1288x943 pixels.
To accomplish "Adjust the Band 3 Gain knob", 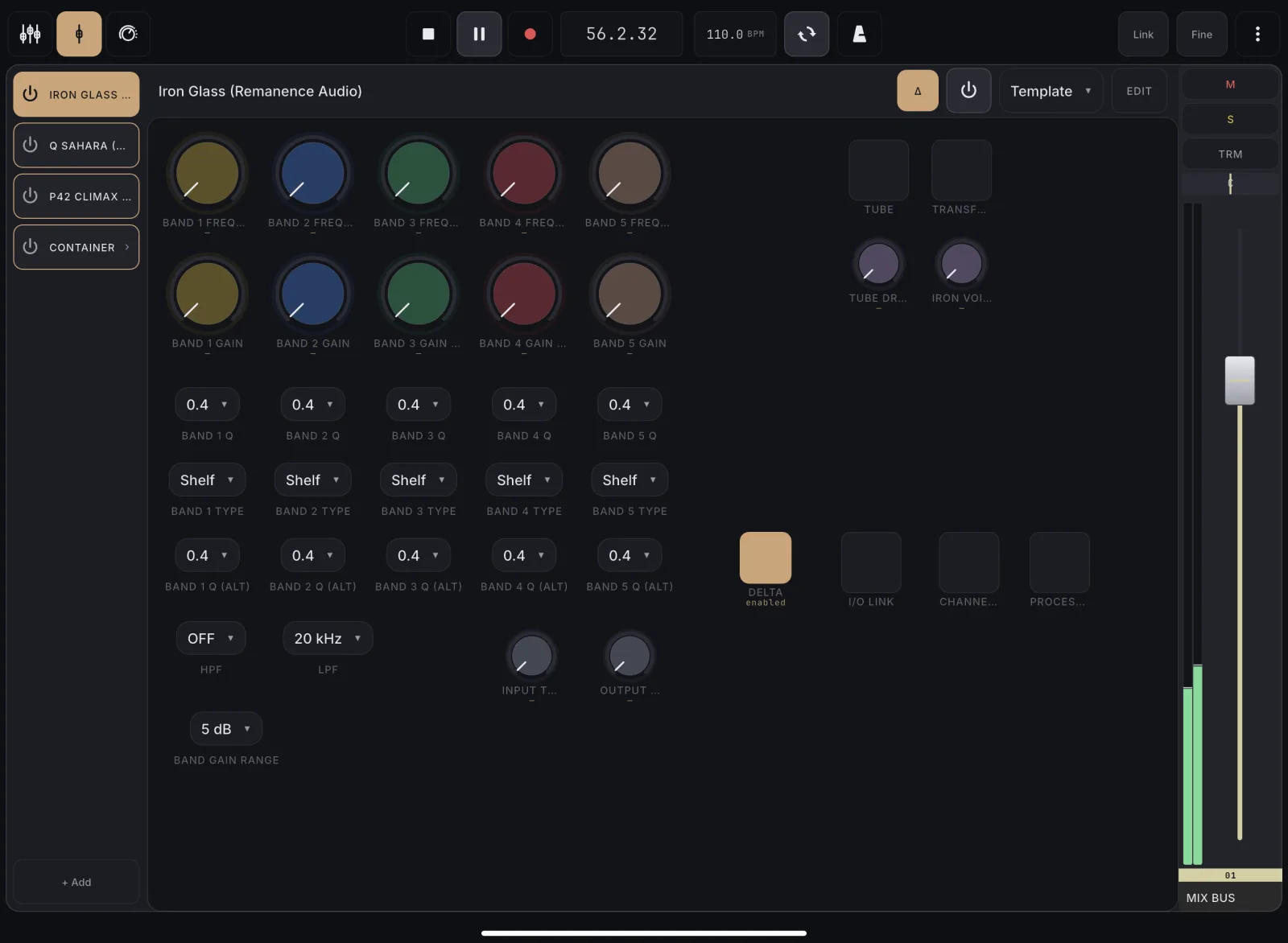I will [419, 294].
